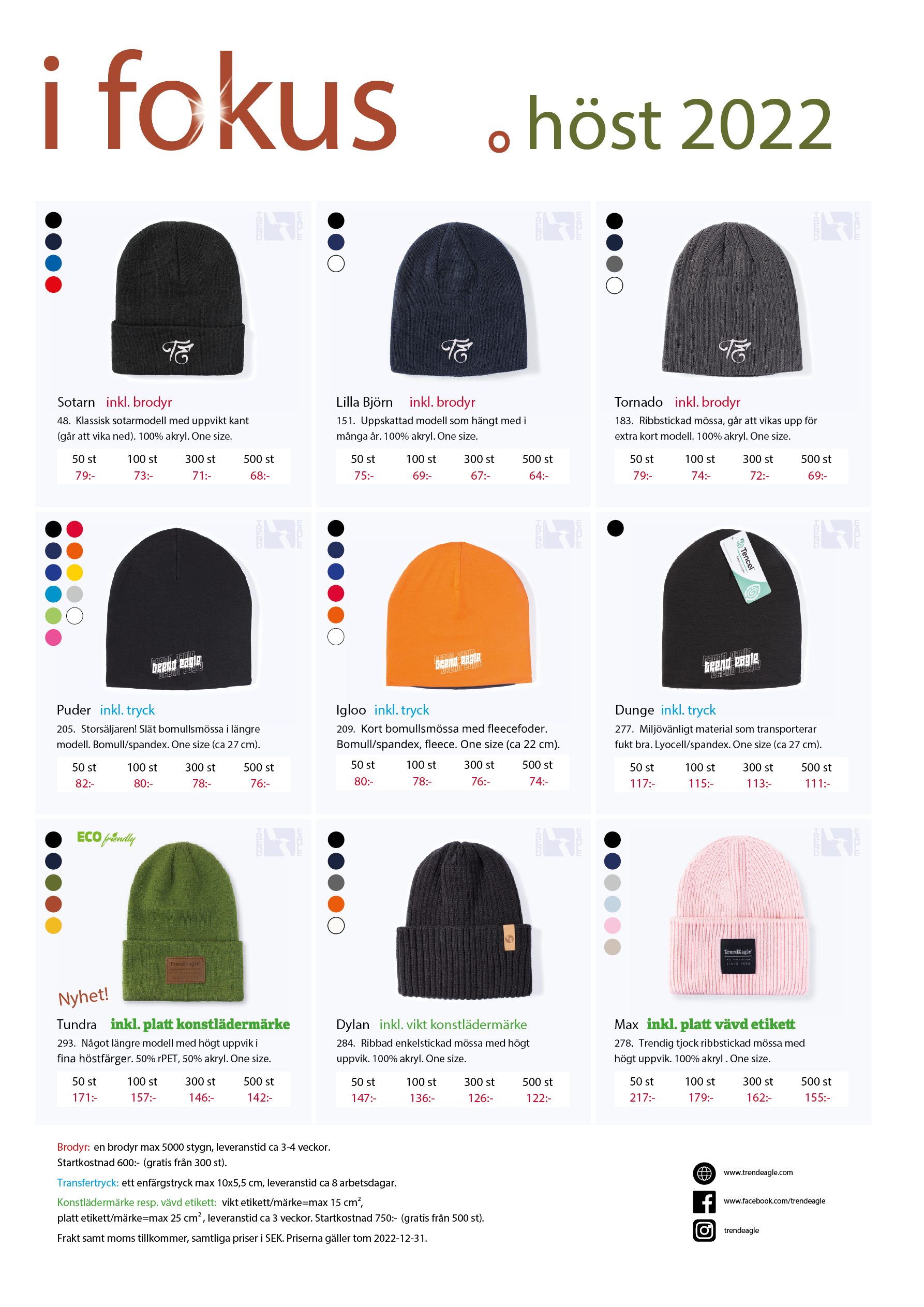Click the Facebook logo icon
Image resolution: width=924 pixels, height=1307 pixels.
704,1201
